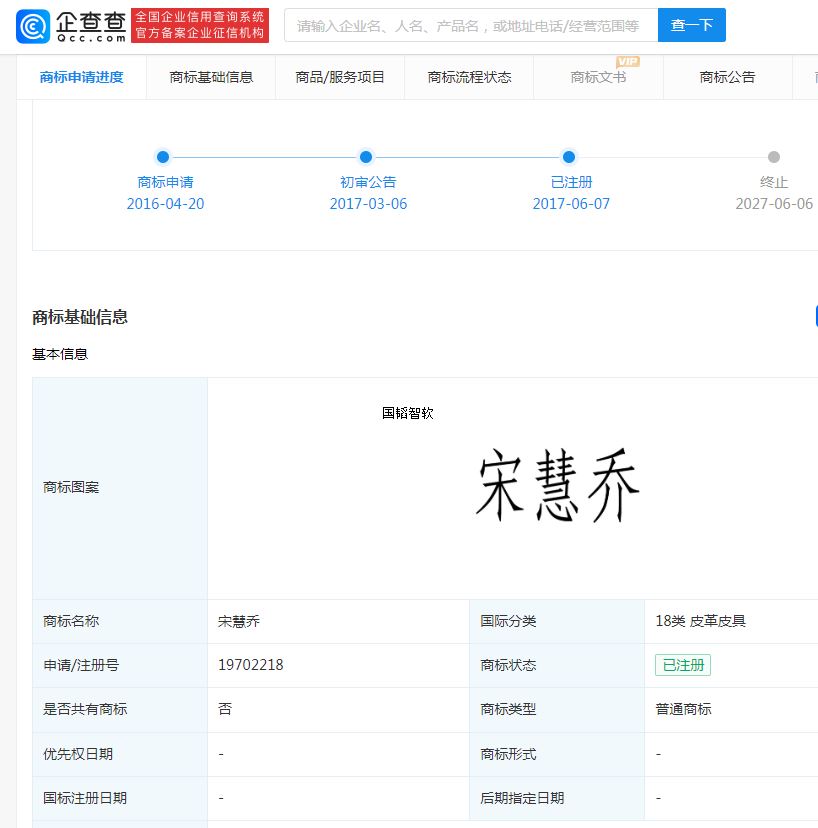Click the 宋慧乔 trademark name value
Screen dimensions: 818x828
[x=239, y=622]
